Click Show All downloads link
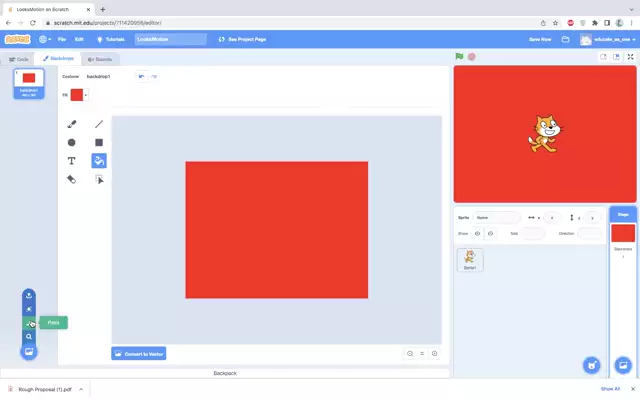 click(610, 389)
